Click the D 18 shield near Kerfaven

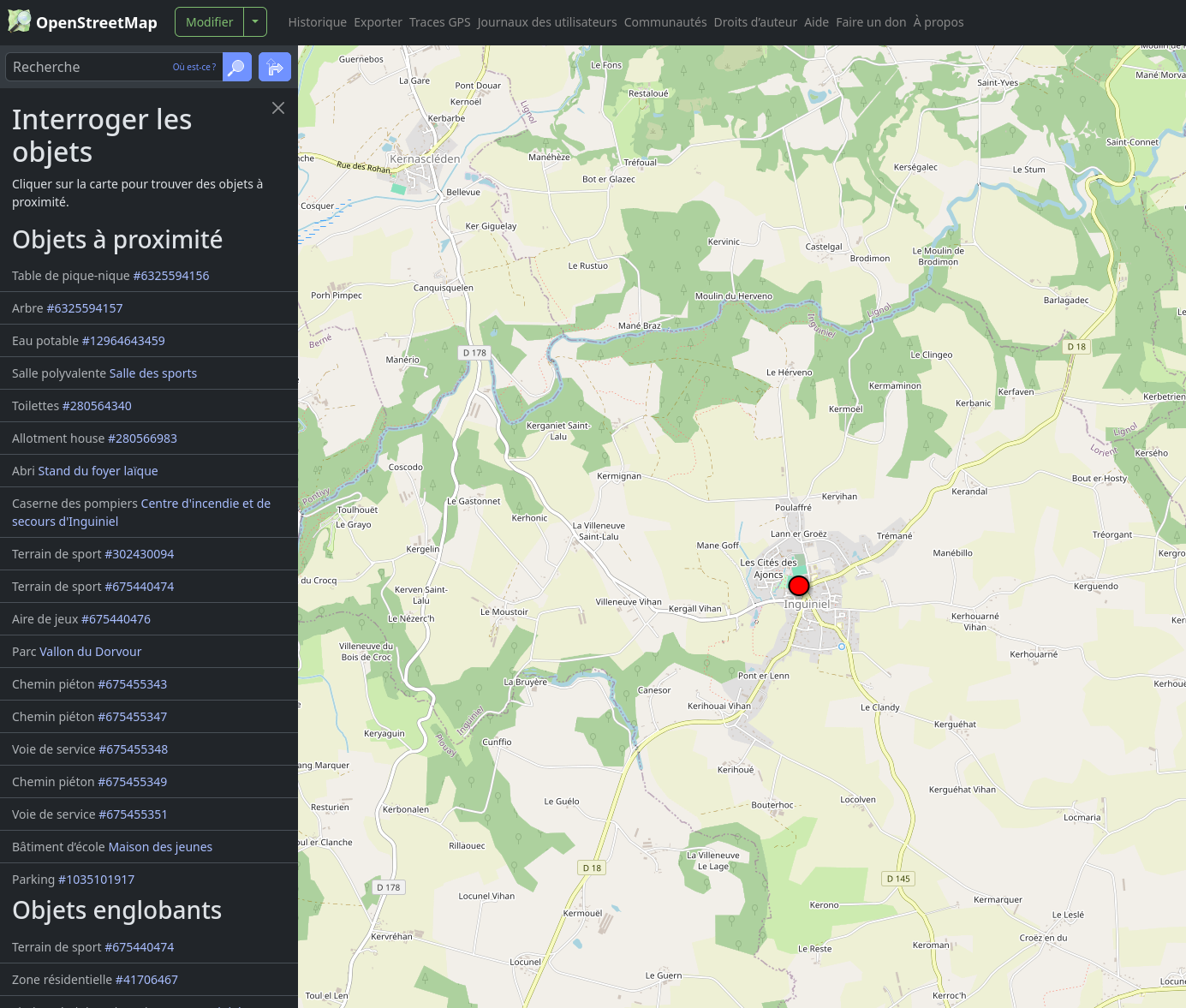(x=1076, y=347)
